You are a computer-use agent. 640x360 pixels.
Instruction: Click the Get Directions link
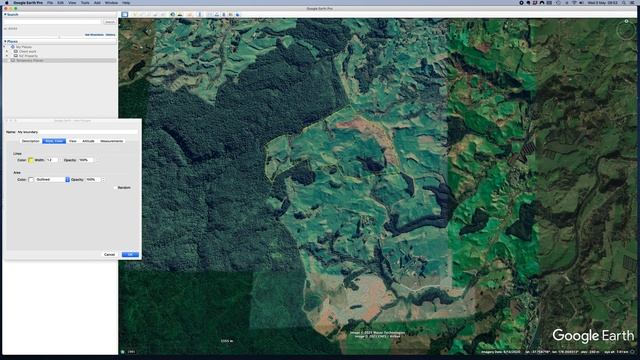94,35
